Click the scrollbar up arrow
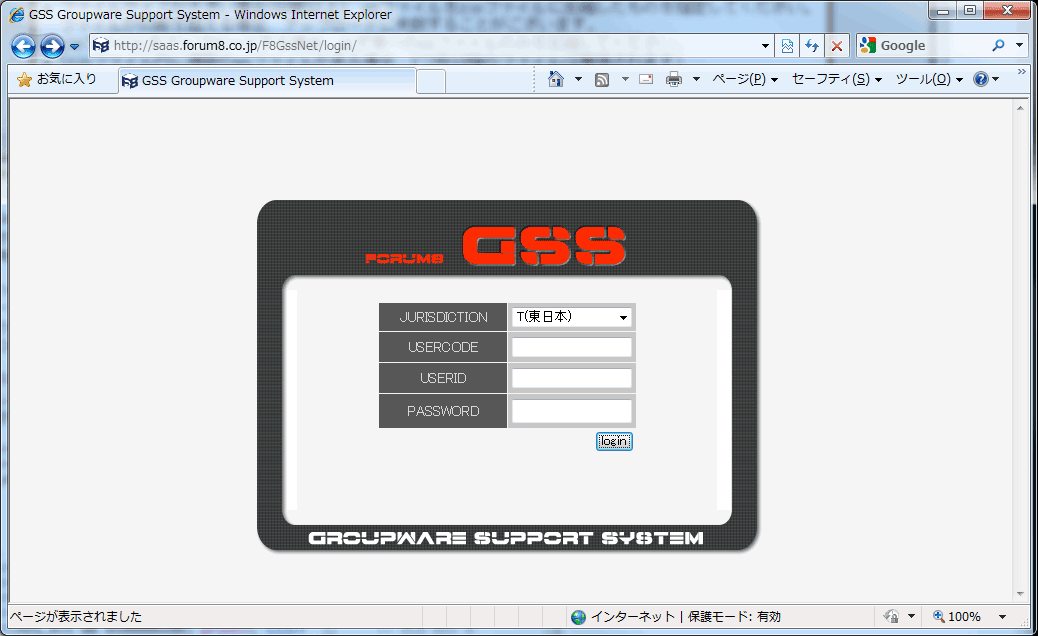Screen dimensions: 1038x636 [x=1020, y=108]
